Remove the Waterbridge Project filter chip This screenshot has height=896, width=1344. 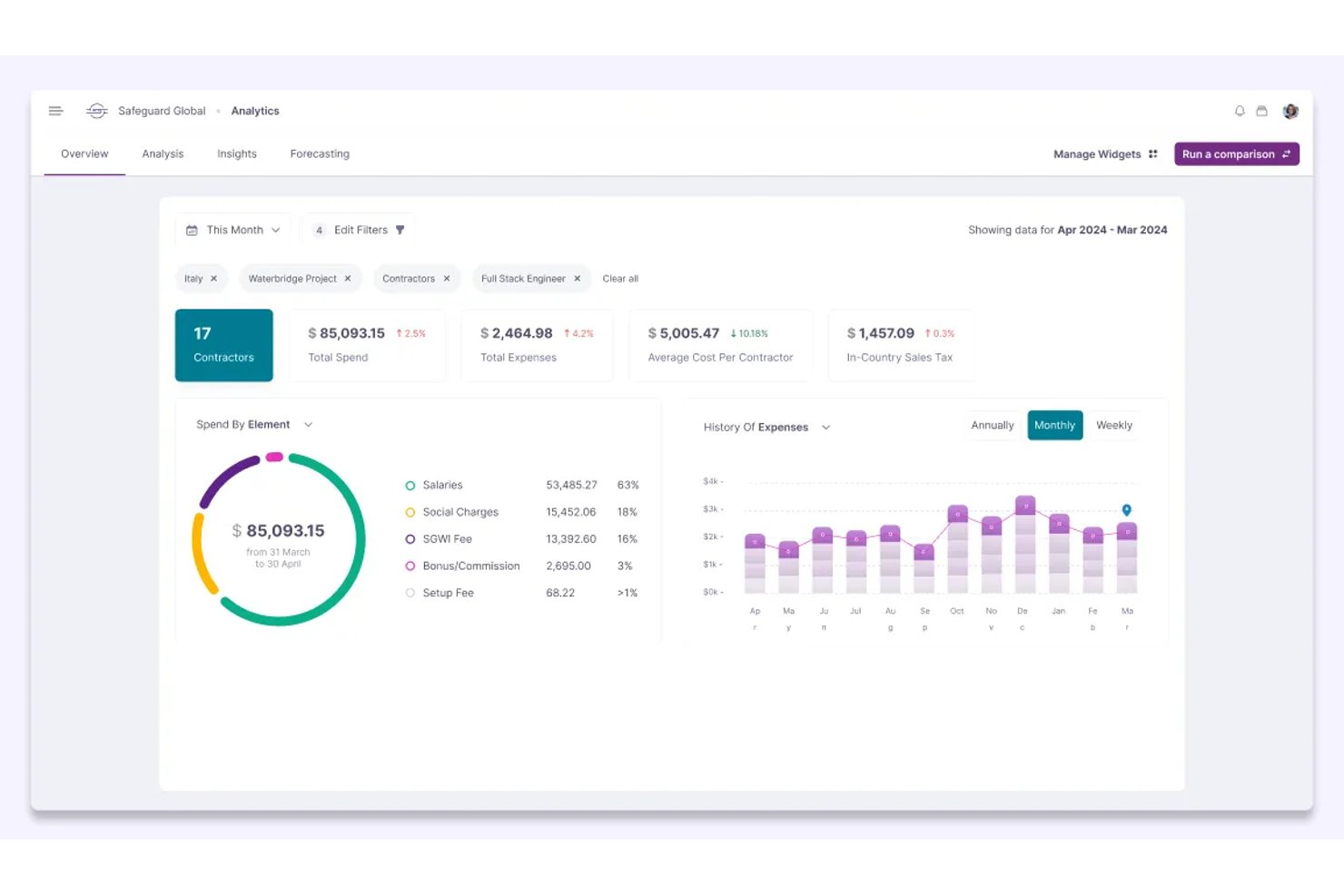click(x=348, y=279)
